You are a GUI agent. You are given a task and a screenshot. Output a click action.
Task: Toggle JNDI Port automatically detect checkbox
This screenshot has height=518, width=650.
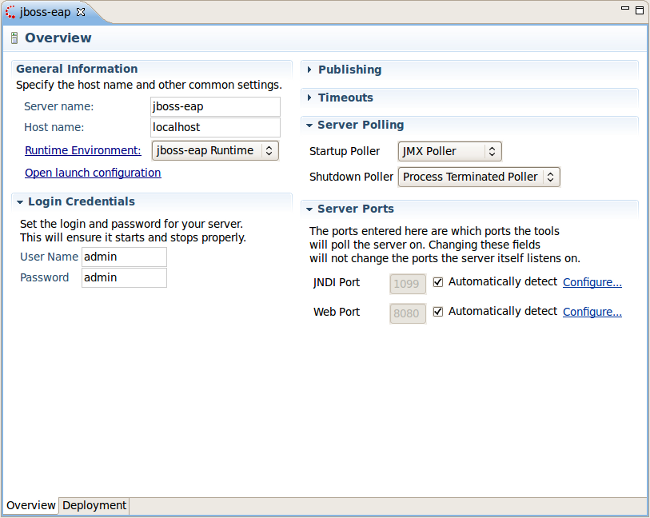tap(438, 282)
